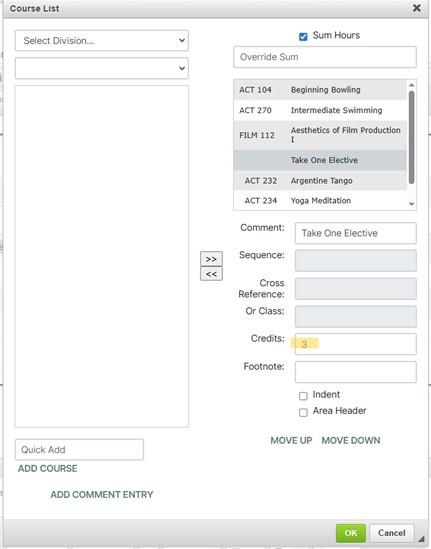Click the course list vertical scrollbar
The image size is (431, 549).
[411, 137]
